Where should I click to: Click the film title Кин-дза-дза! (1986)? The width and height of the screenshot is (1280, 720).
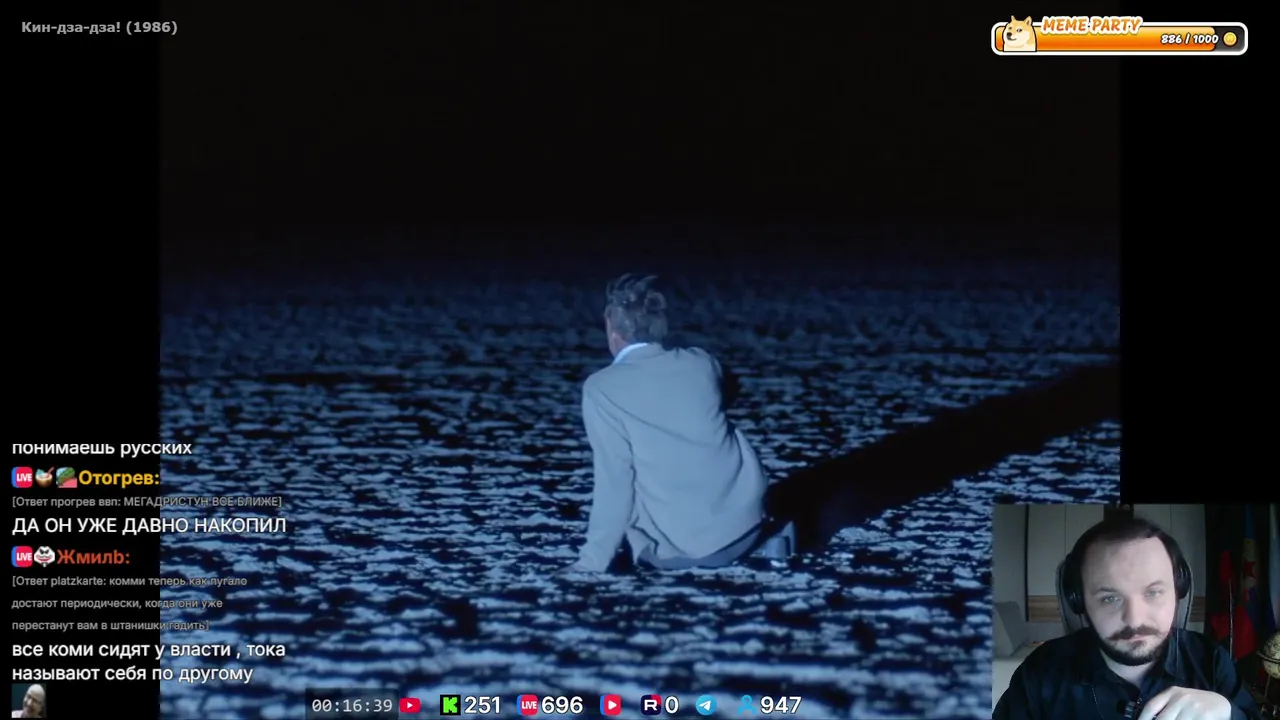(x=99, y=27)
